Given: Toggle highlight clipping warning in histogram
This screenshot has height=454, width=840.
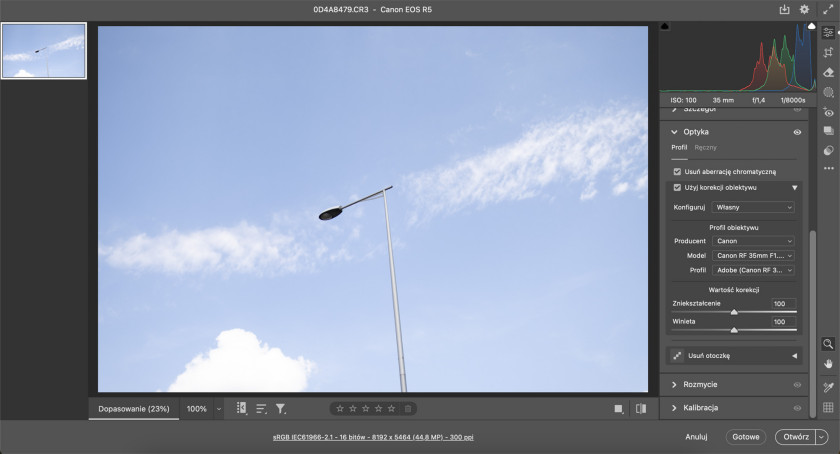Looking at the screenshot, I should (812, 26).
